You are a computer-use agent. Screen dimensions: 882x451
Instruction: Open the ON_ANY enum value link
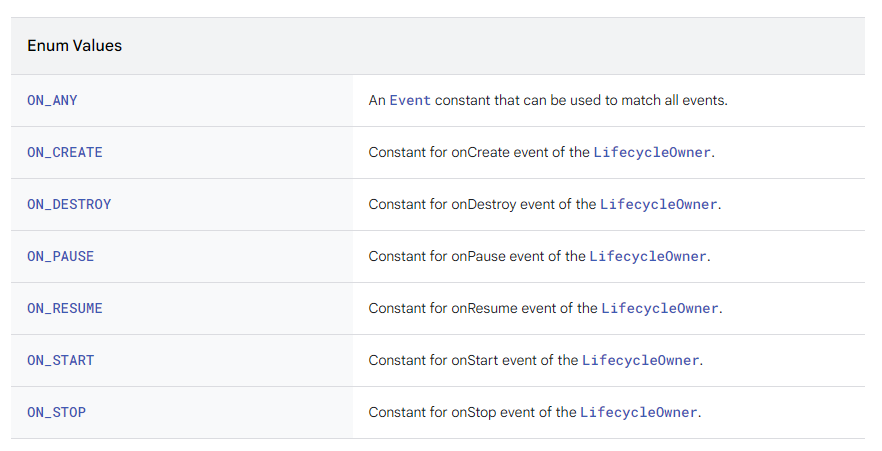coord(53,101)
